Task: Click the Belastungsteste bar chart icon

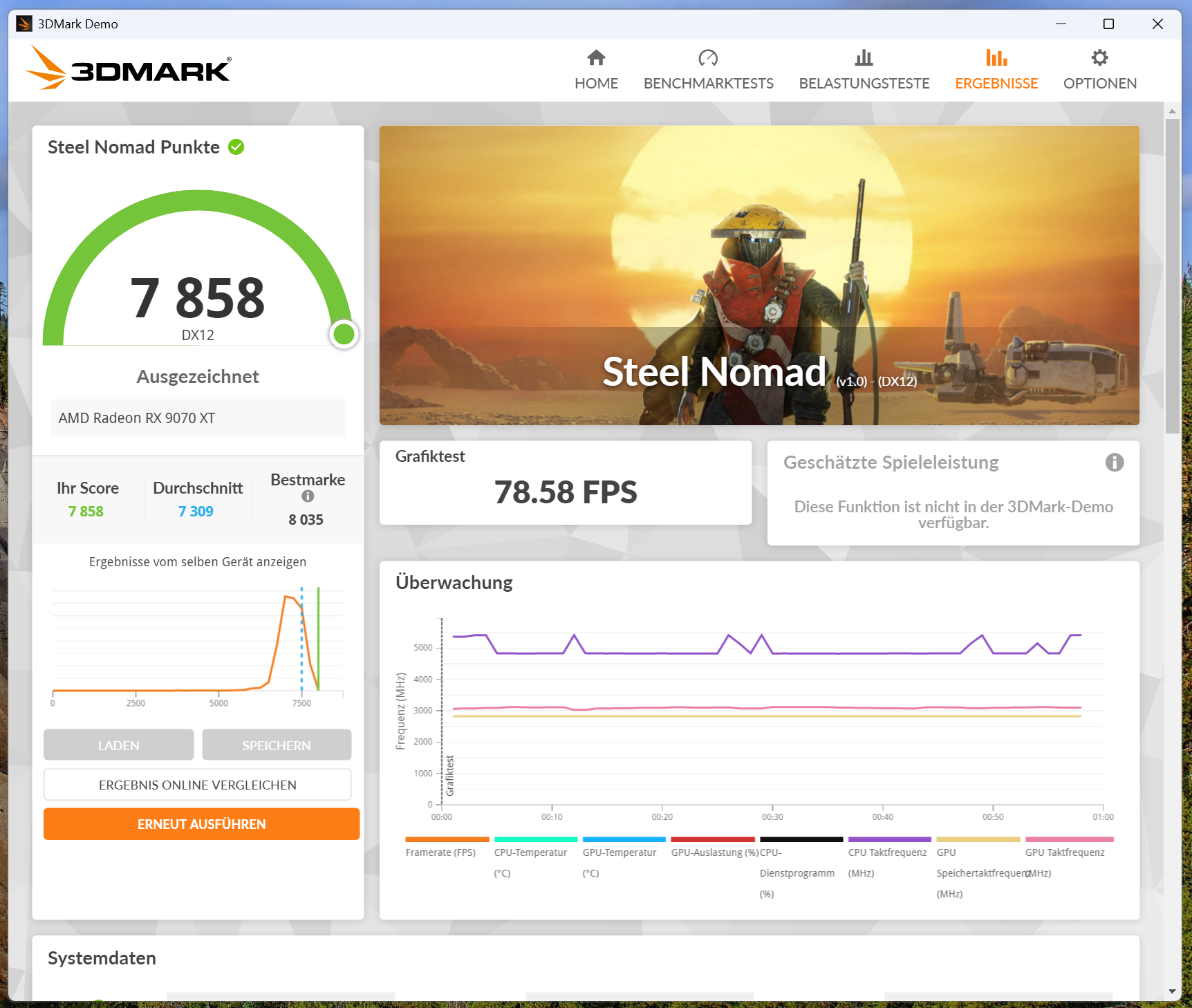Action: click(864, 57)
